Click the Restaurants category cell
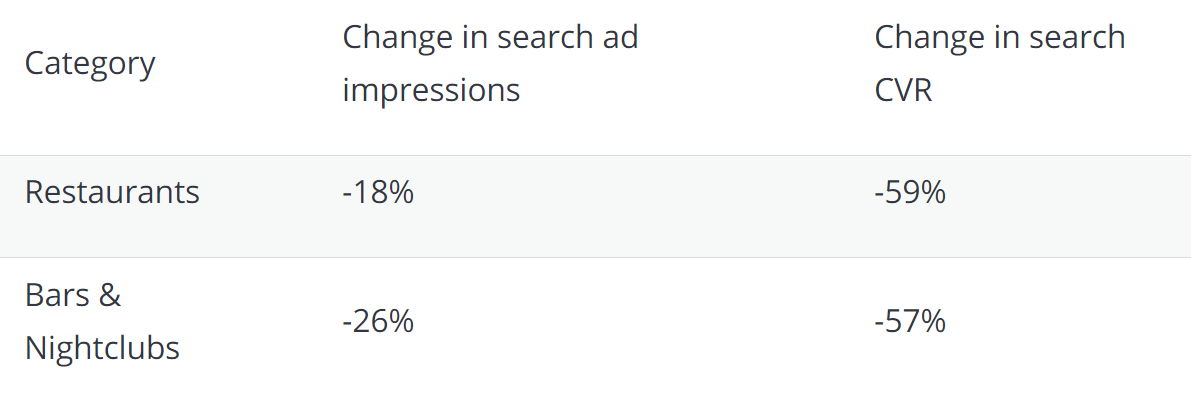1191x400 pixels. (x=112, y=192)
